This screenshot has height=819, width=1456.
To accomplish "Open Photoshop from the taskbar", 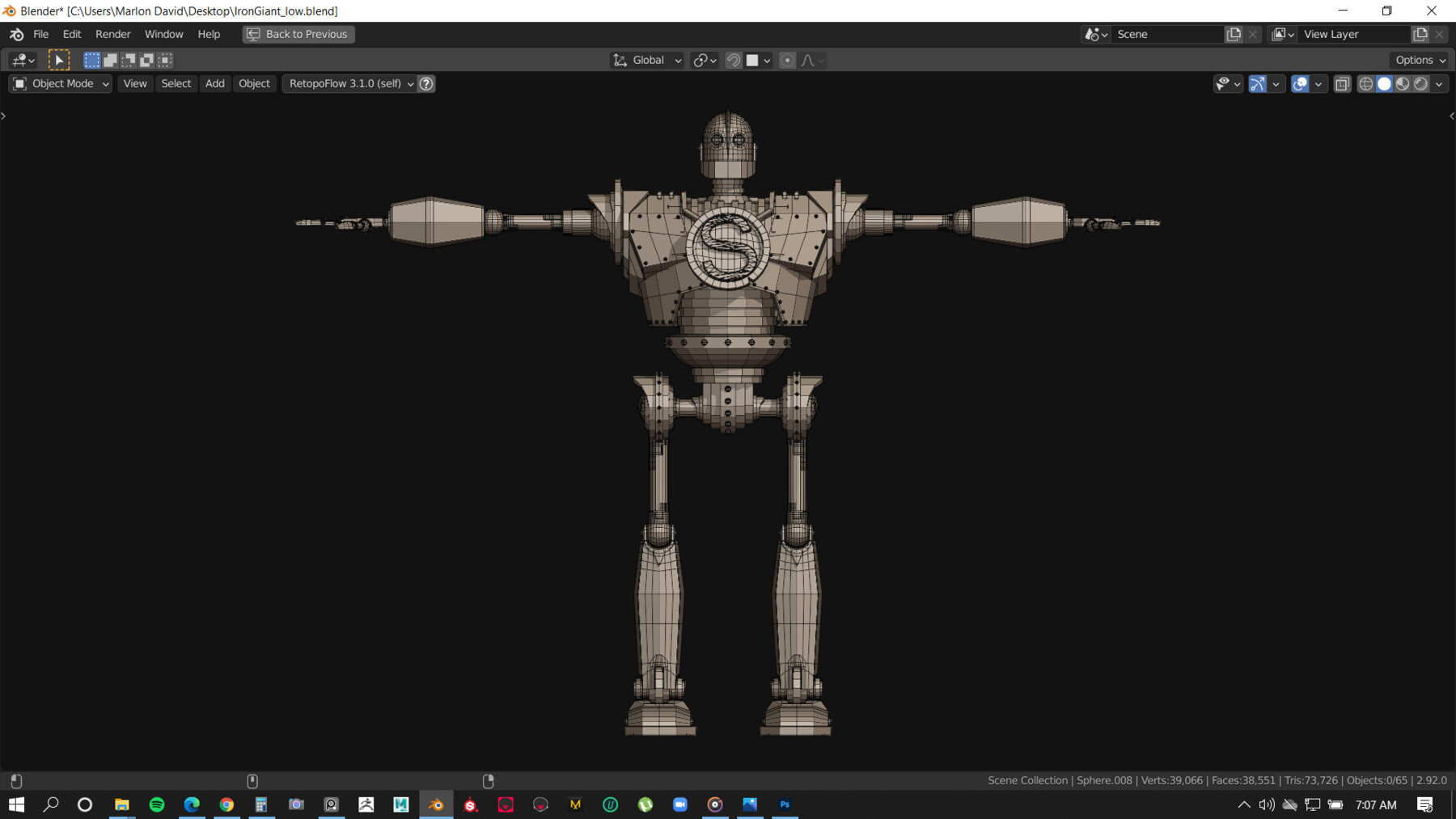I will click(x=785, y=804).
